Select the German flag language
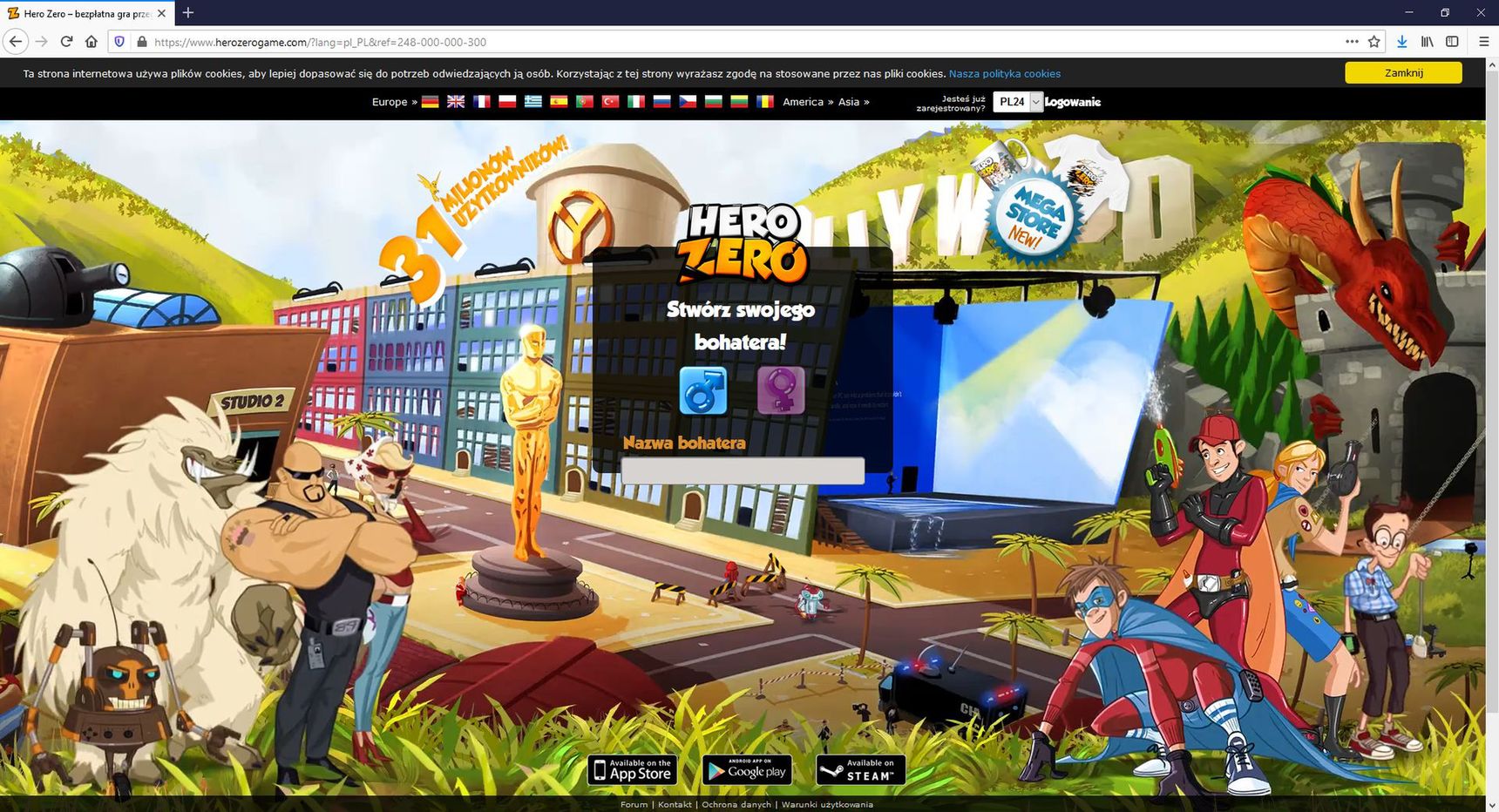1499x812 pixels. 430,102
